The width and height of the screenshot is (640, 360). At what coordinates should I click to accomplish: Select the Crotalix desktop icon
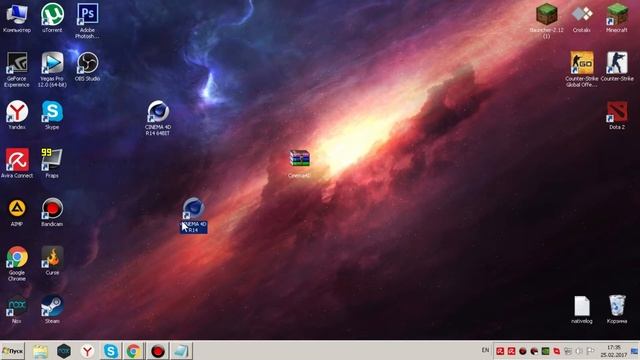(582, 18)
